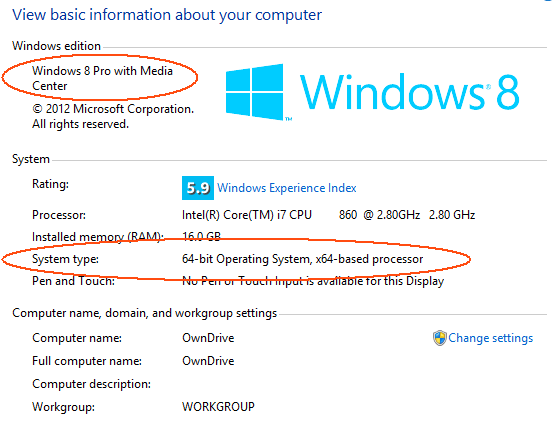Click the OwnDrive computer name value

coord(208,338)
